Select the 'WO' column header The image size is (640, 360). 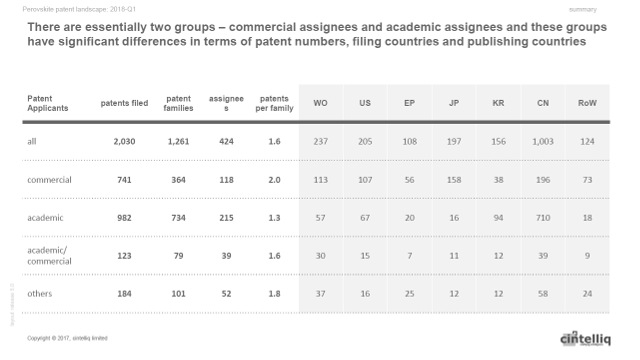[x=320, y=103]
